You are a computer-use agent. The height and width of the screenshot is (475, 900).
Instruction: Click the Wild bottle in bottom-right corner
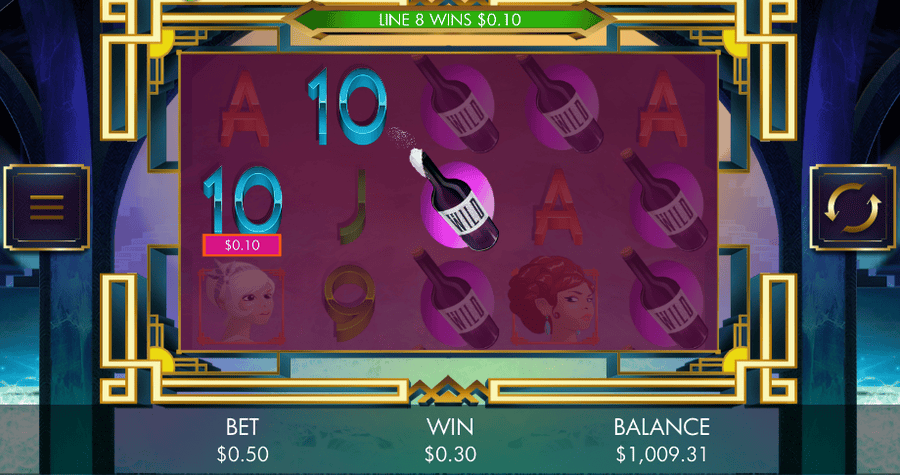pyautogui.click(x=664, y=297)
